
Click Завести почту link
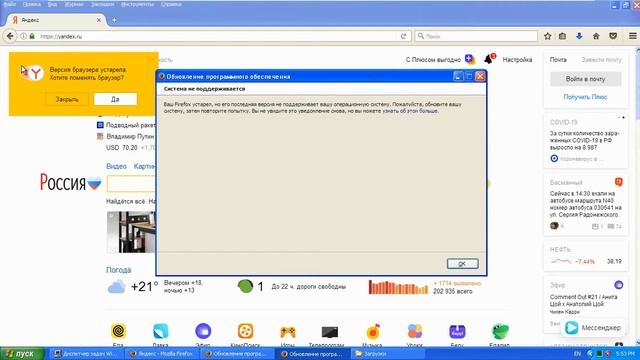pyautogui.click(x=601, y=60)
